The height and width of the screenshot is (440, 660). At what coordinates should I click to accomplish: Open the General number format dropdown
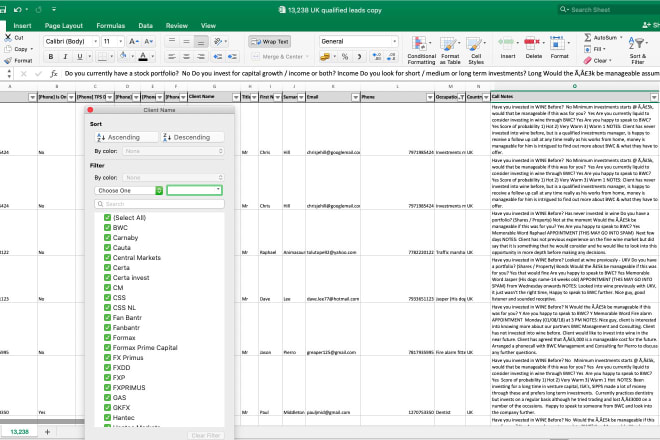point(394,41)
